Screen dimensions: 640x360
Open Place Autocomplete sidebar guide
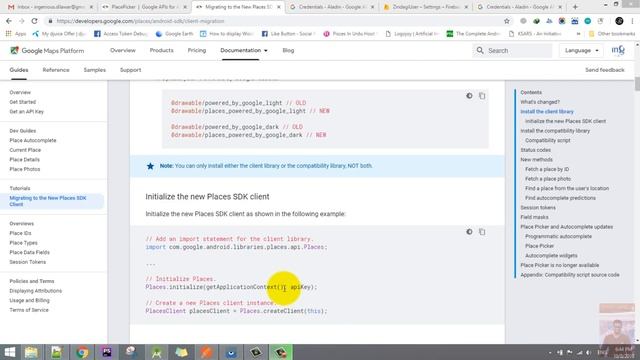coord(33,140)
